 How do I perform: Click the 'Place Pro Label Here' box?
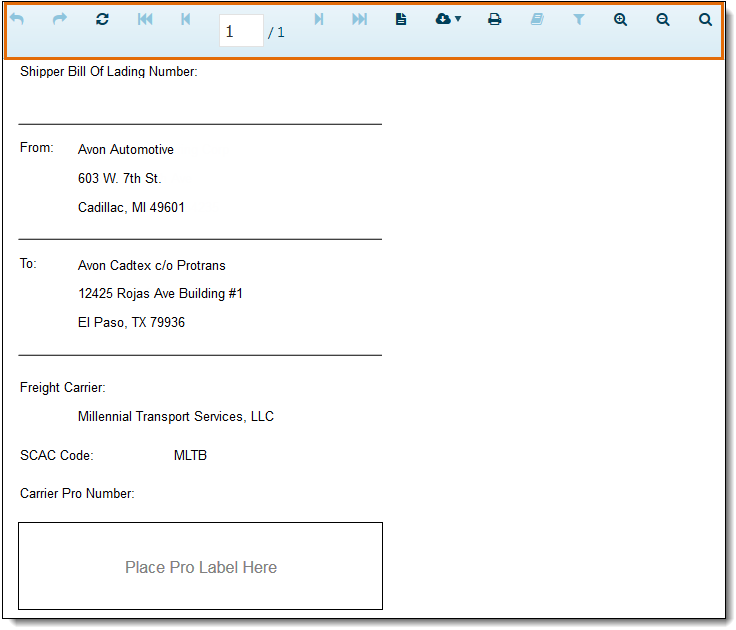(x=200, y=566)
